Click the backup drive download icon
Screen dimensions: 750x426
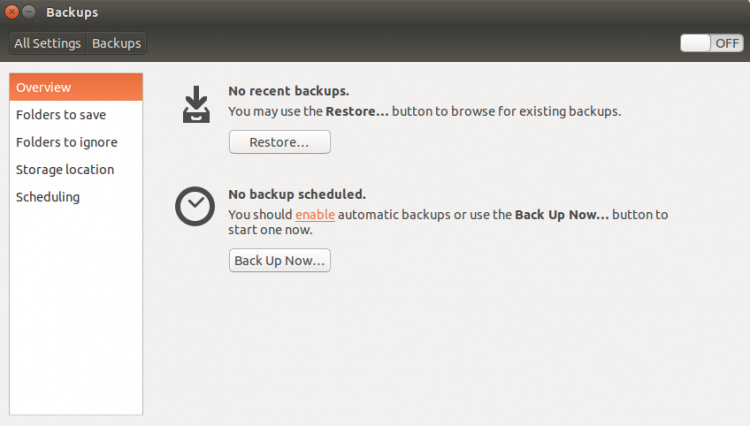coord(196,105)
